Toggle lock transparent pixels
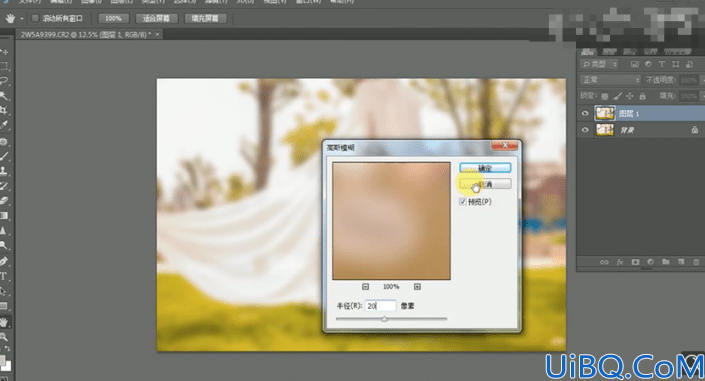The height and width of the screenshot is (381, 705). [x=605, y=96]
